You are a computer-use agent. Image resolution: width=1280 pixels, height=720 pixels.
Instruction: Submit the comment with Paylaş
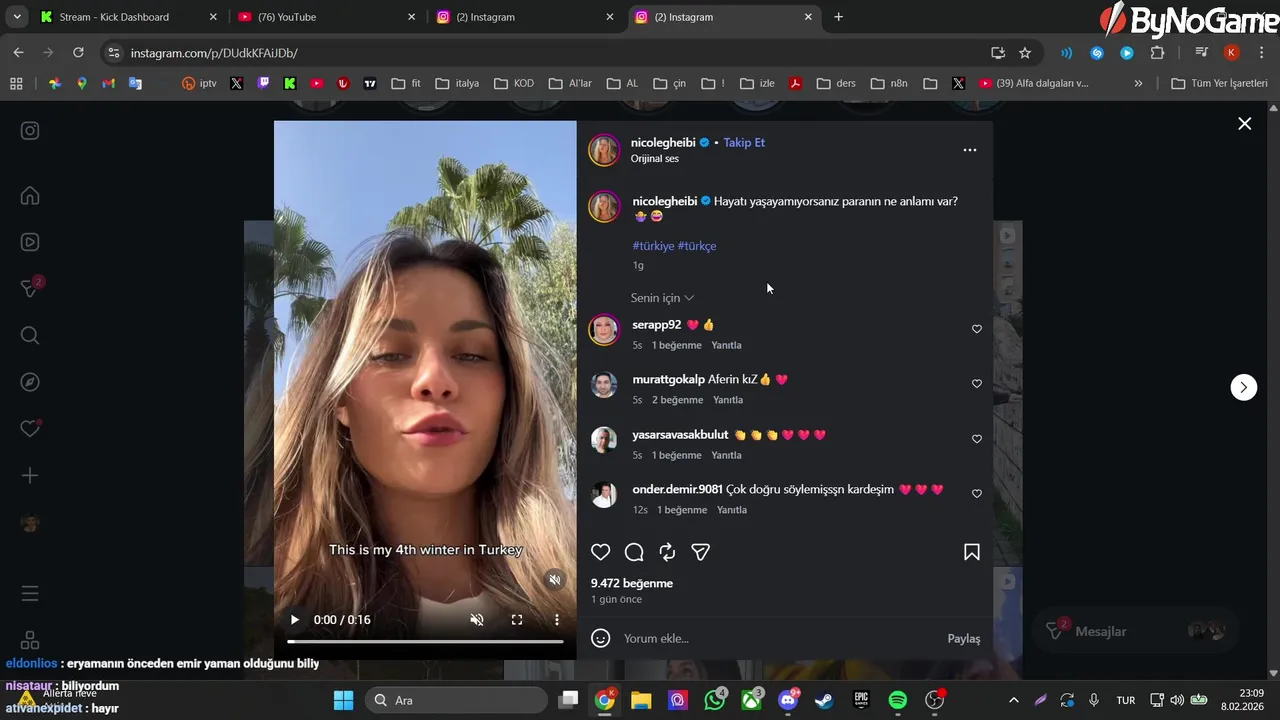point(964,638)
